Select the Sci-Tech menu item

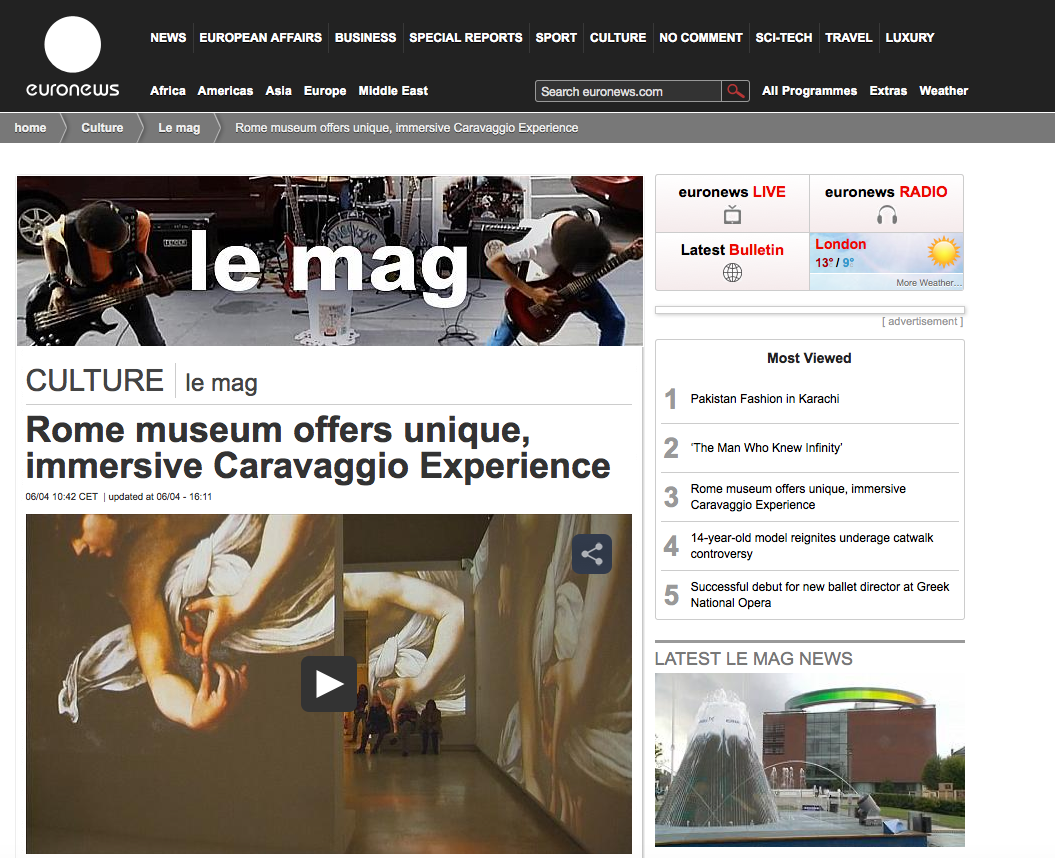click(783, 38)
